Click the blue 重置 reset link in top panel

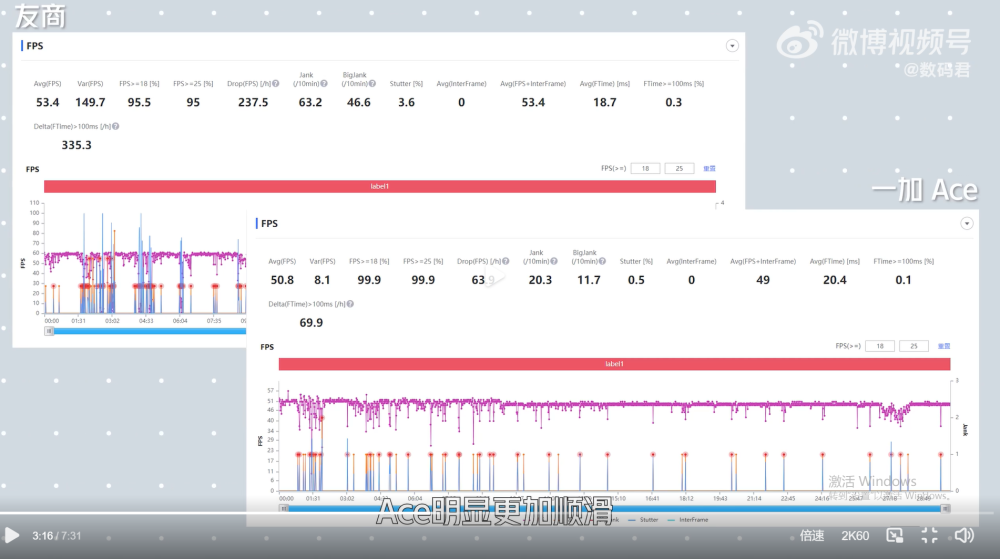coord(709,168)
